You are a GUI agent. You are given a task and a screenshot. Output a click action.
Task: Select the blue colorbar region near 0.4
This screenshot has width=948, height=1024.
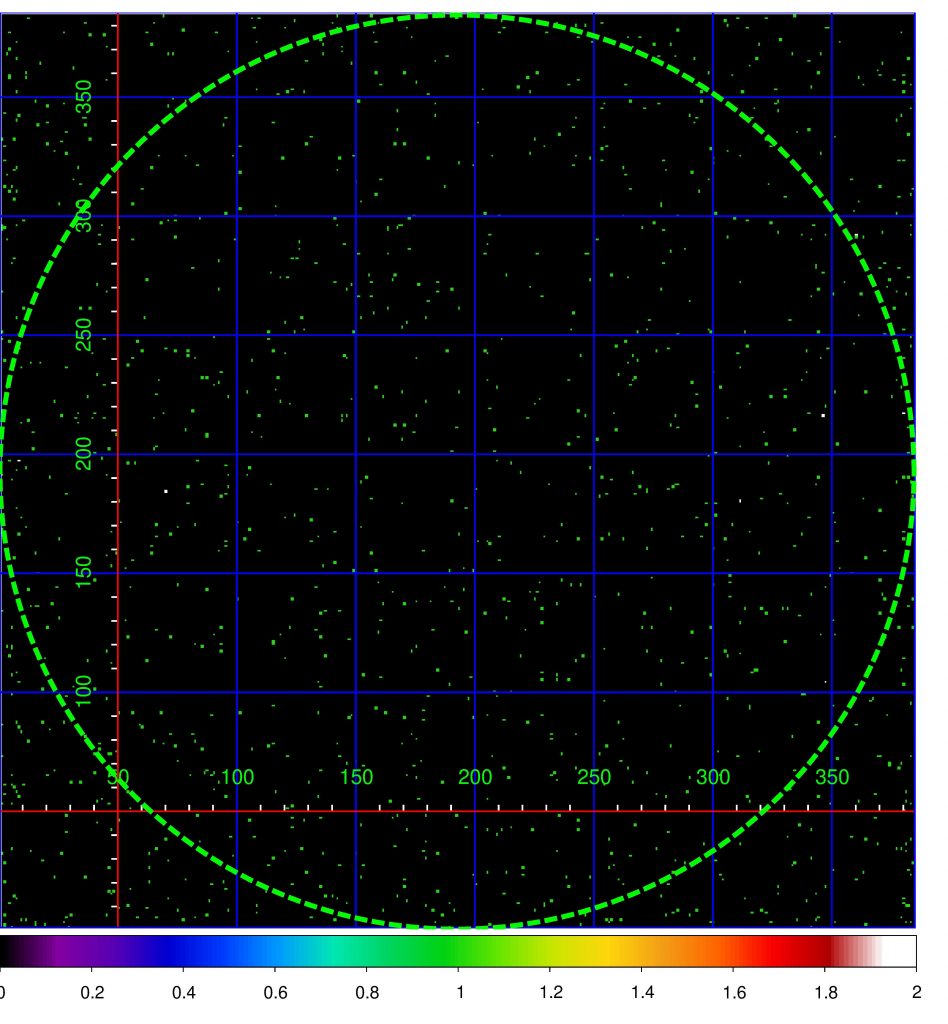tap(183, 951)
